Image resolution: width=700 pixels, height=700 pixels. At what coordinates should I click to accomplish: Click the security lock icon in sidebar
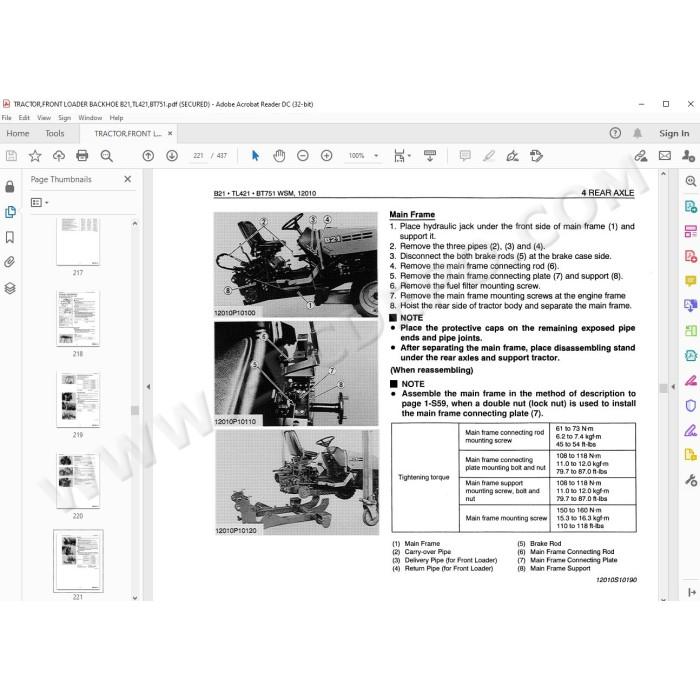point(10,187)
